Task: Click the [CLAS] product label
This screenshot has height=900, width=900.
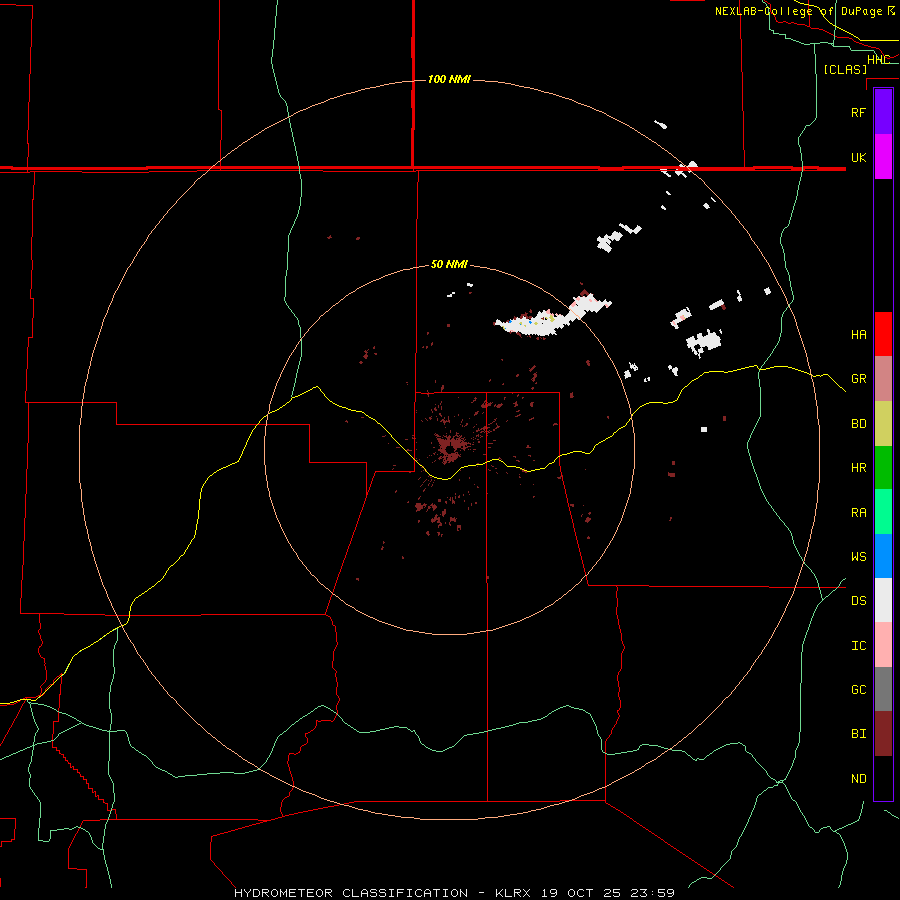Action: point(845,69)
